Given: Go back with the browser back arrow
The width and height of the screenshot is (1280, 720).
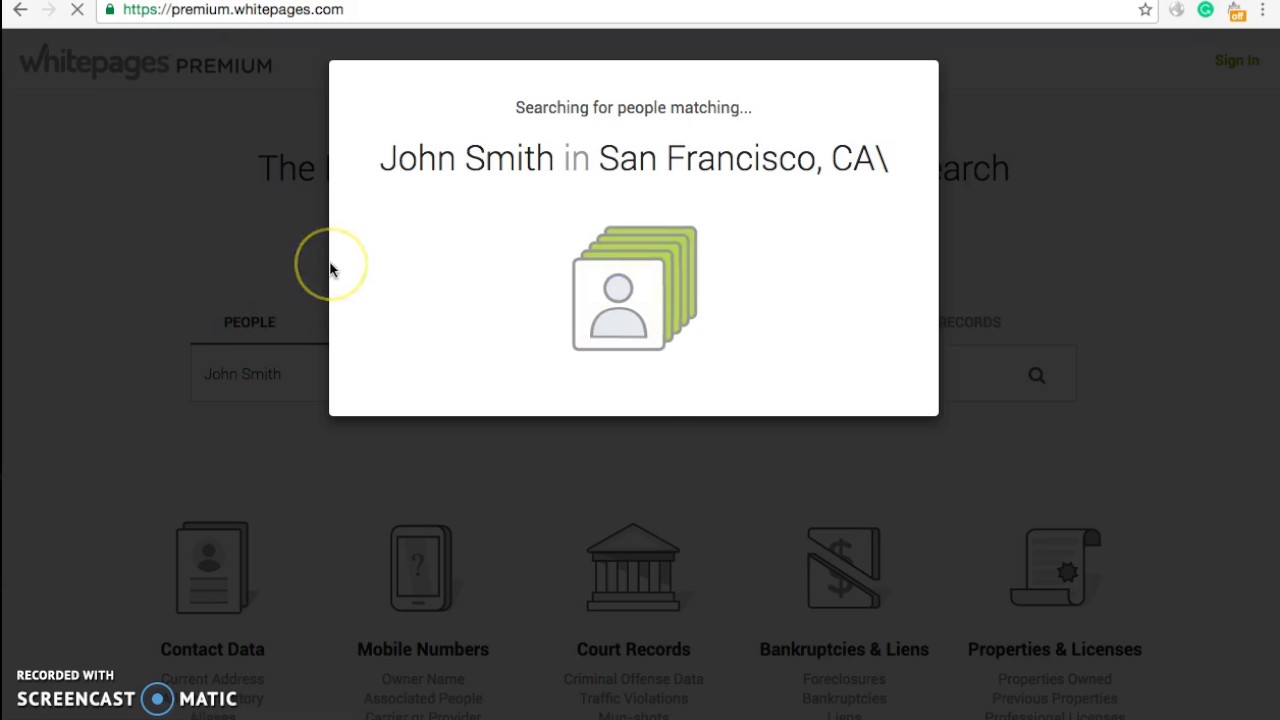Looking at the screenshot, I should (20, 10).
